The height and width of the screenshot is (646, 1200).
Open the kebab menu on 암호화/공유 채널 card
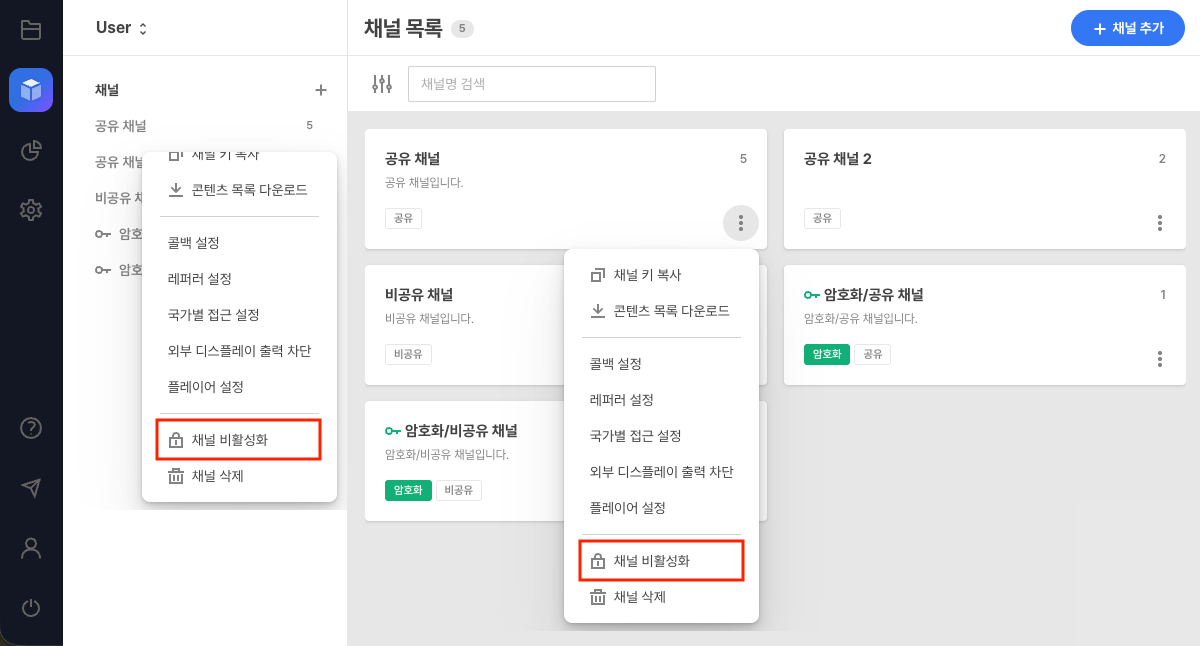(x=1159, y=358)
